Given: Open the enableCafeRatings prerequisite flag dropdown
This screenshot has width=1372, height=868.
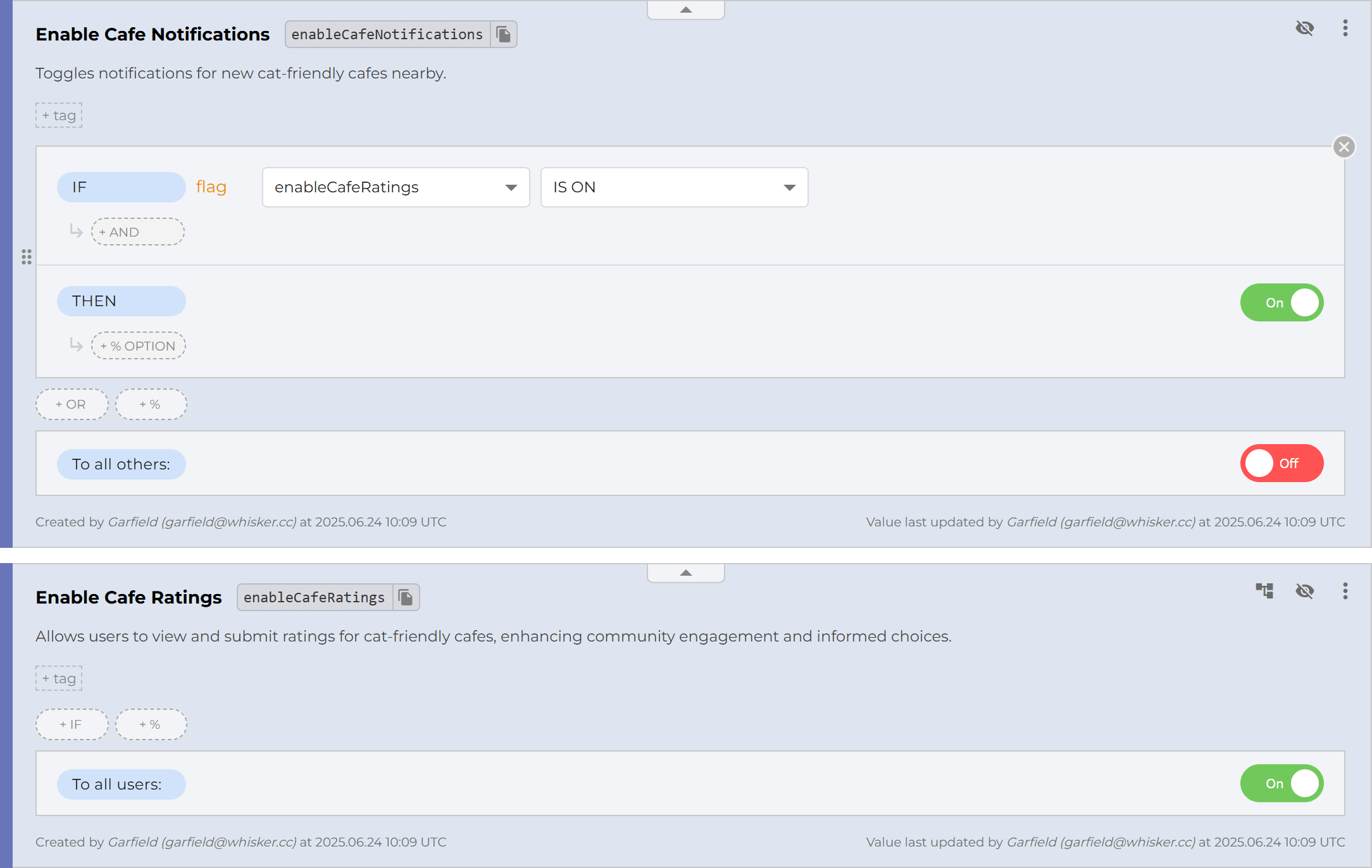Looking at the screenshot, I should point(396,187).
